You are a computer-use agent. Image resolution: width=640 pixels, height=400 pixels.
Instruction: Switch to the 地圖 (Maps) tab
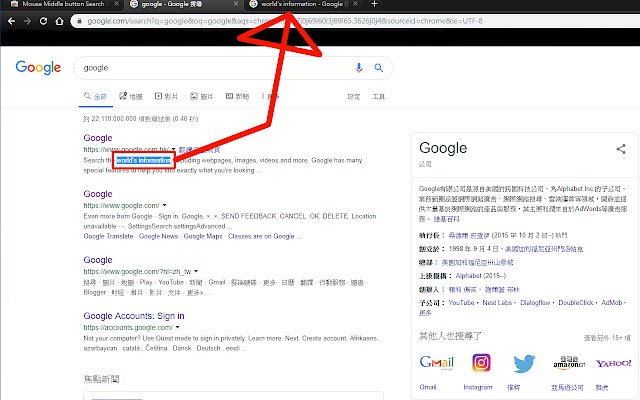(x=131, y=96)
